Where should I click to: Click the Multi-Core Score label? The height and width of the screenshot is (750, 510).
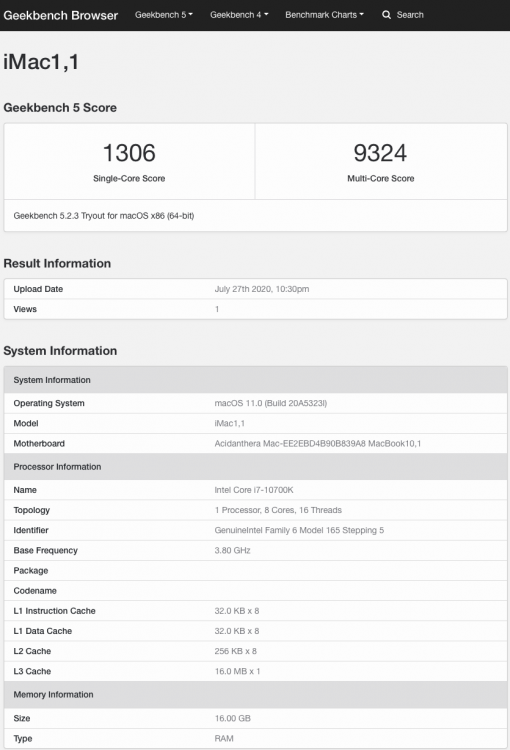(381, 178)
